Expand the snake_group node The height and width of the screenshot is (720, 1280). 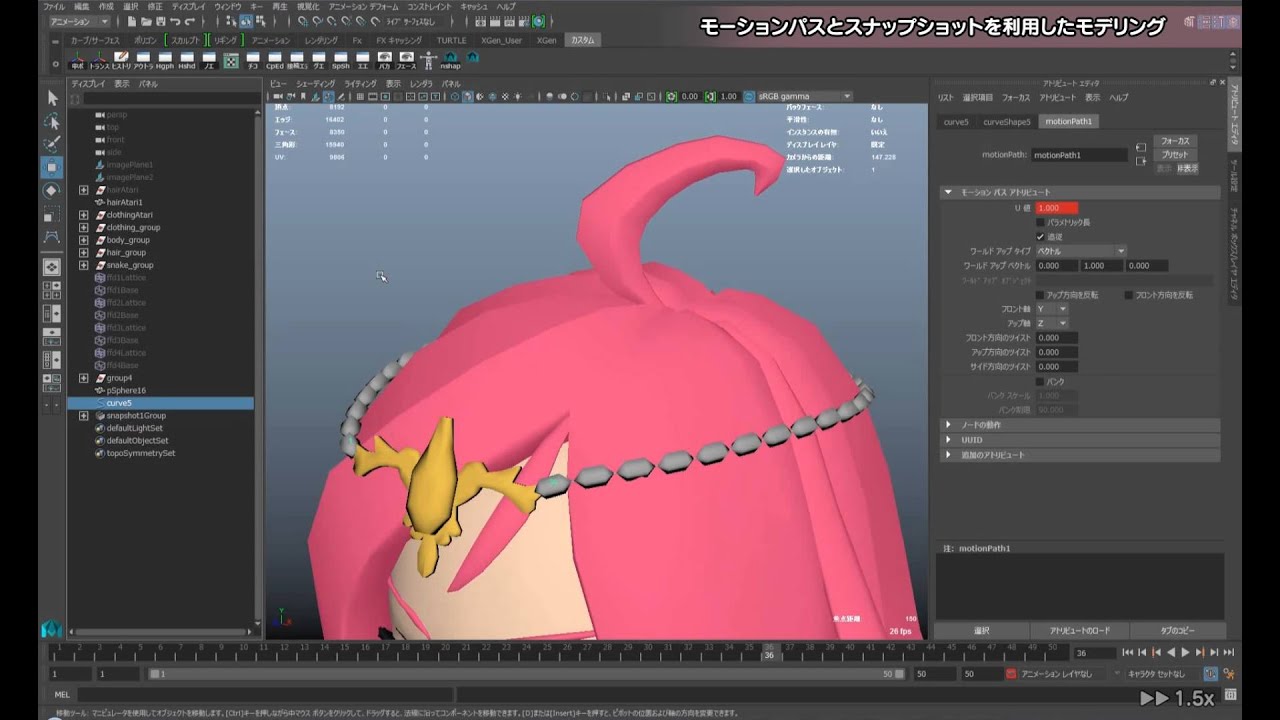(x=84, y=265)
